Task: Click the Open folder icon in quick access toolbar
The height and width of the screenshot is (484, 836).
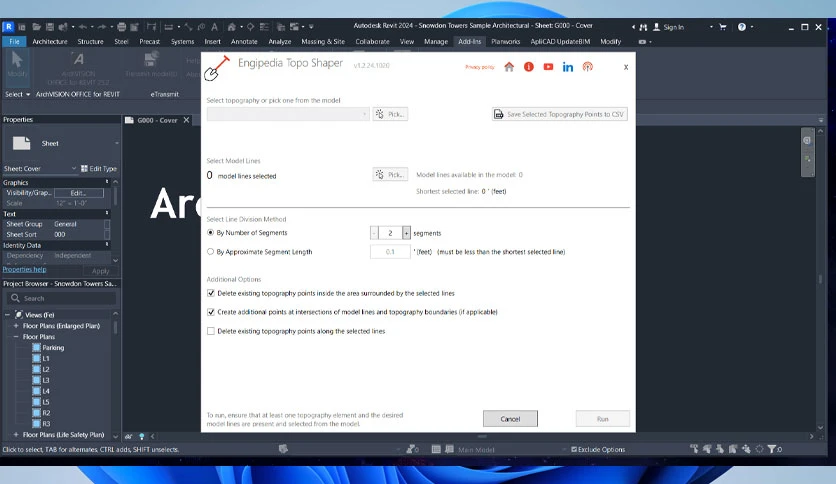Action: (x=36, y=27)
